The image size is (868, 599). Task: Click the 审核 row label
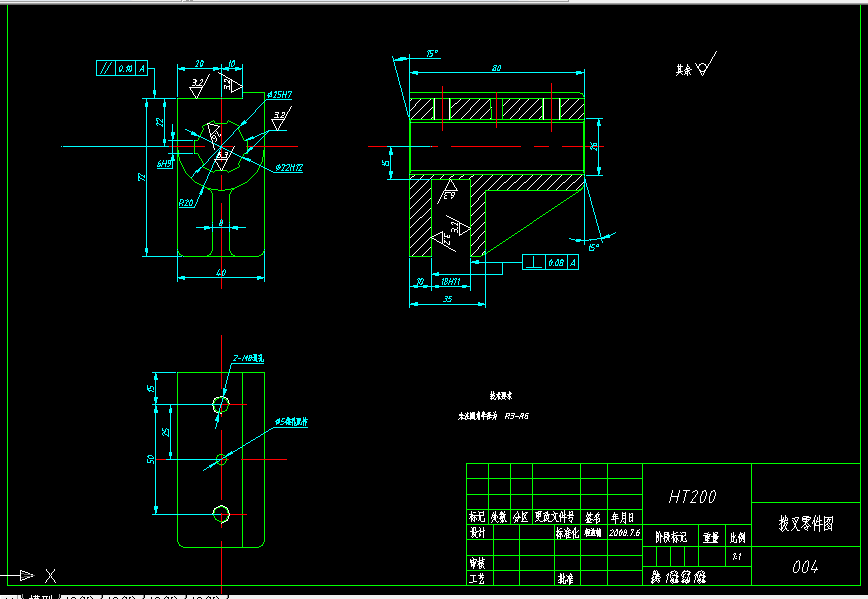tap(477, 563)
